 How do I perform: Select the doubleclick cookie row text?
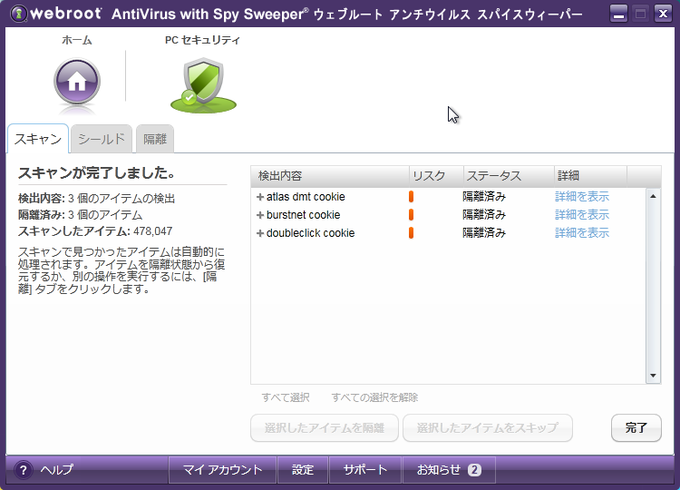[311, 233]
